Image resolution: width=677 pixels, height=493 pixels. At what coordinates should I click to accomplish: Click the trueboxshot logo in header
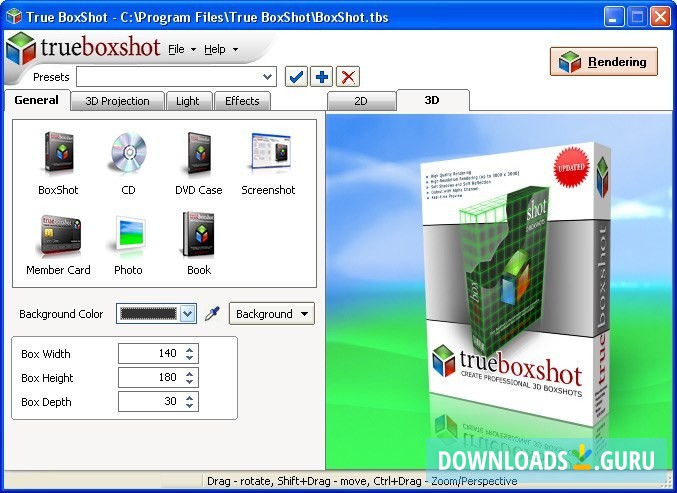[x=84, y=47]
